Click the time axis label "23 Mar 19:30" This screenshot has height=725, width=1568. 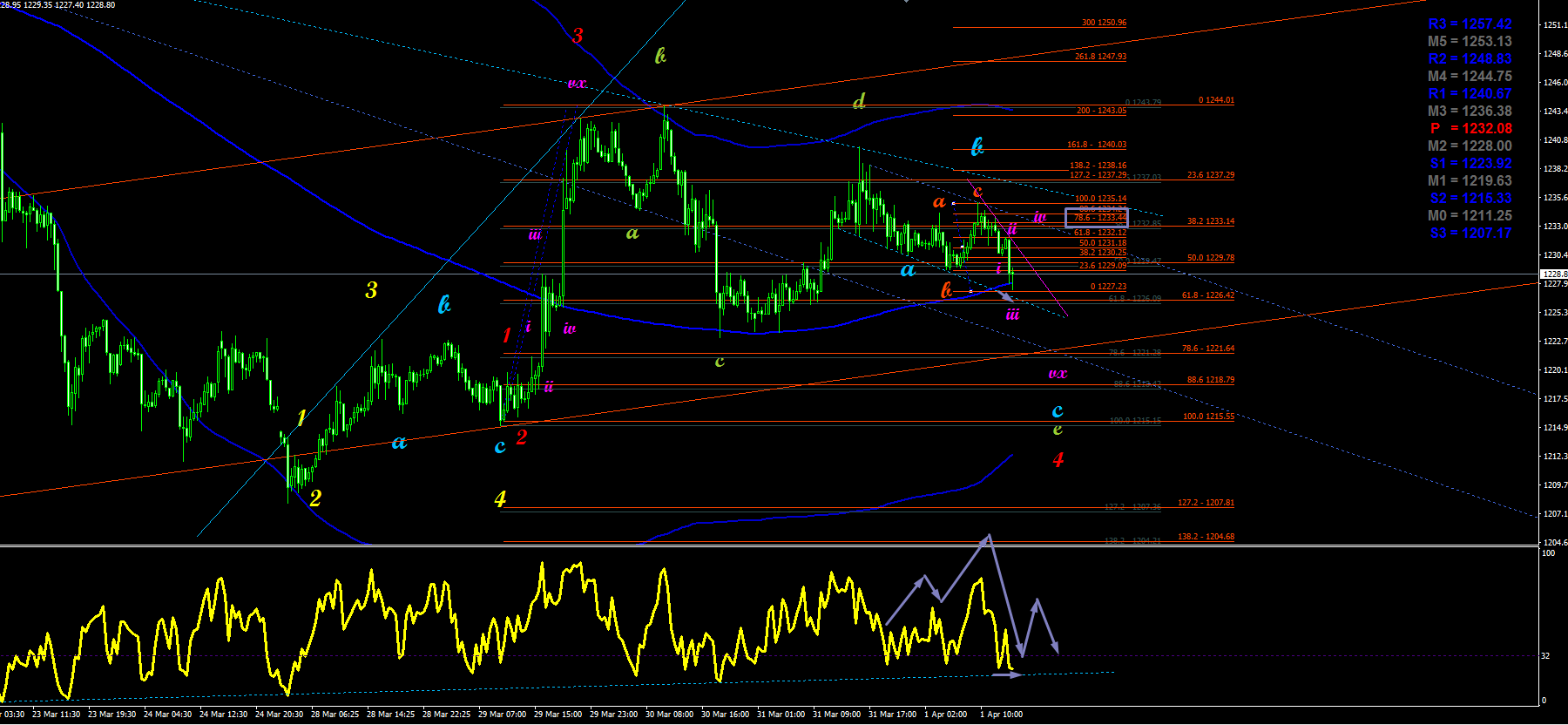(112, 715)
